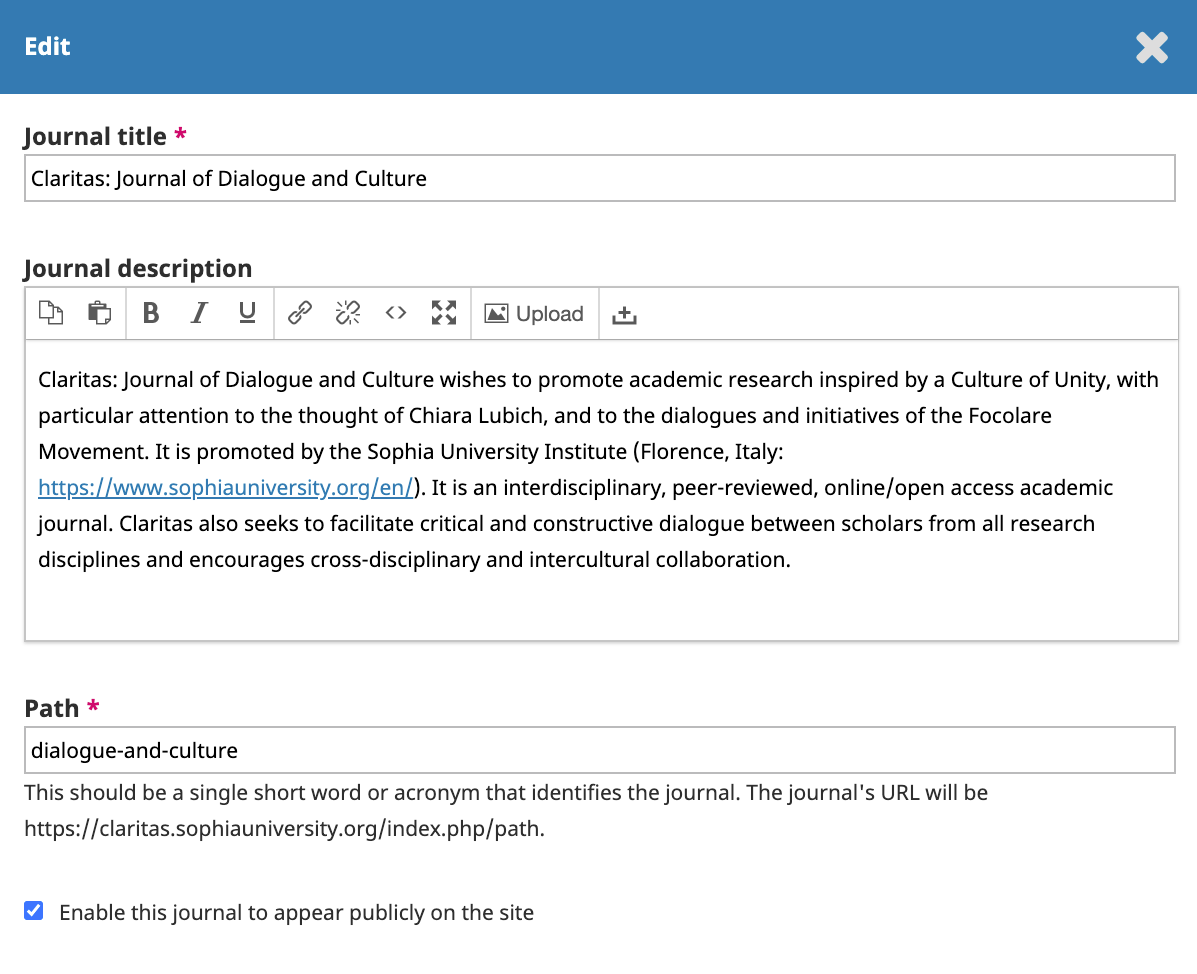Viewport: 1197px width, 974px height.
Task: Toggle Italic formatting
Action: tap(199, 313)
